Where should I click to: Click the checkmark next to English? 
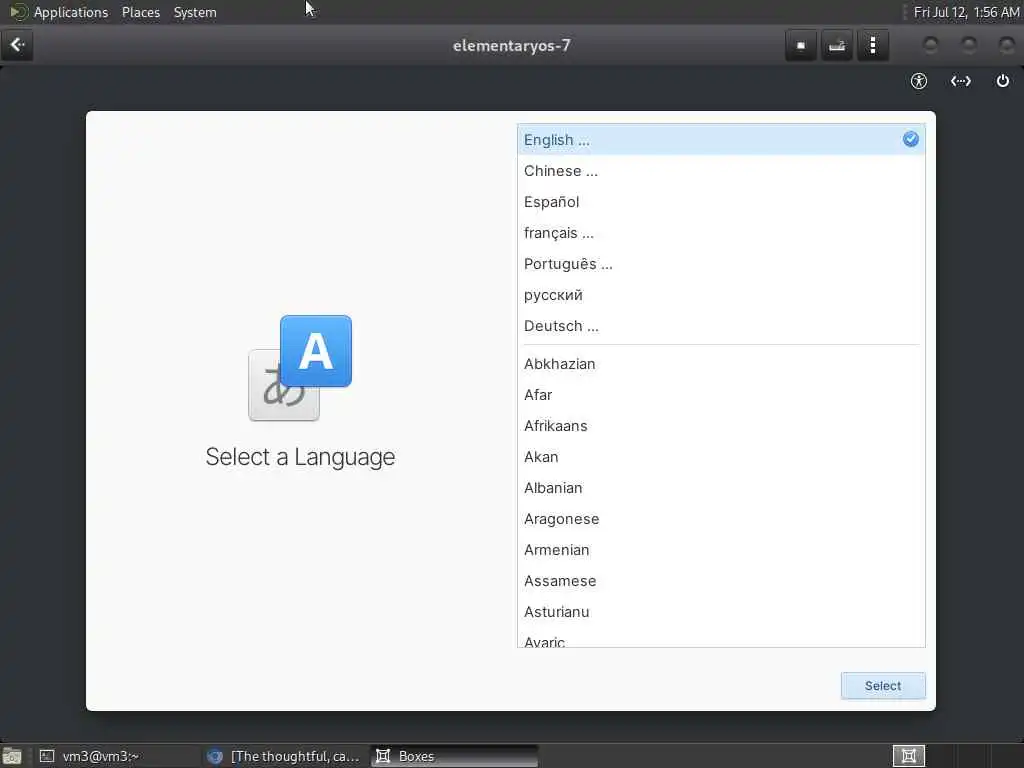pos(910,139)
